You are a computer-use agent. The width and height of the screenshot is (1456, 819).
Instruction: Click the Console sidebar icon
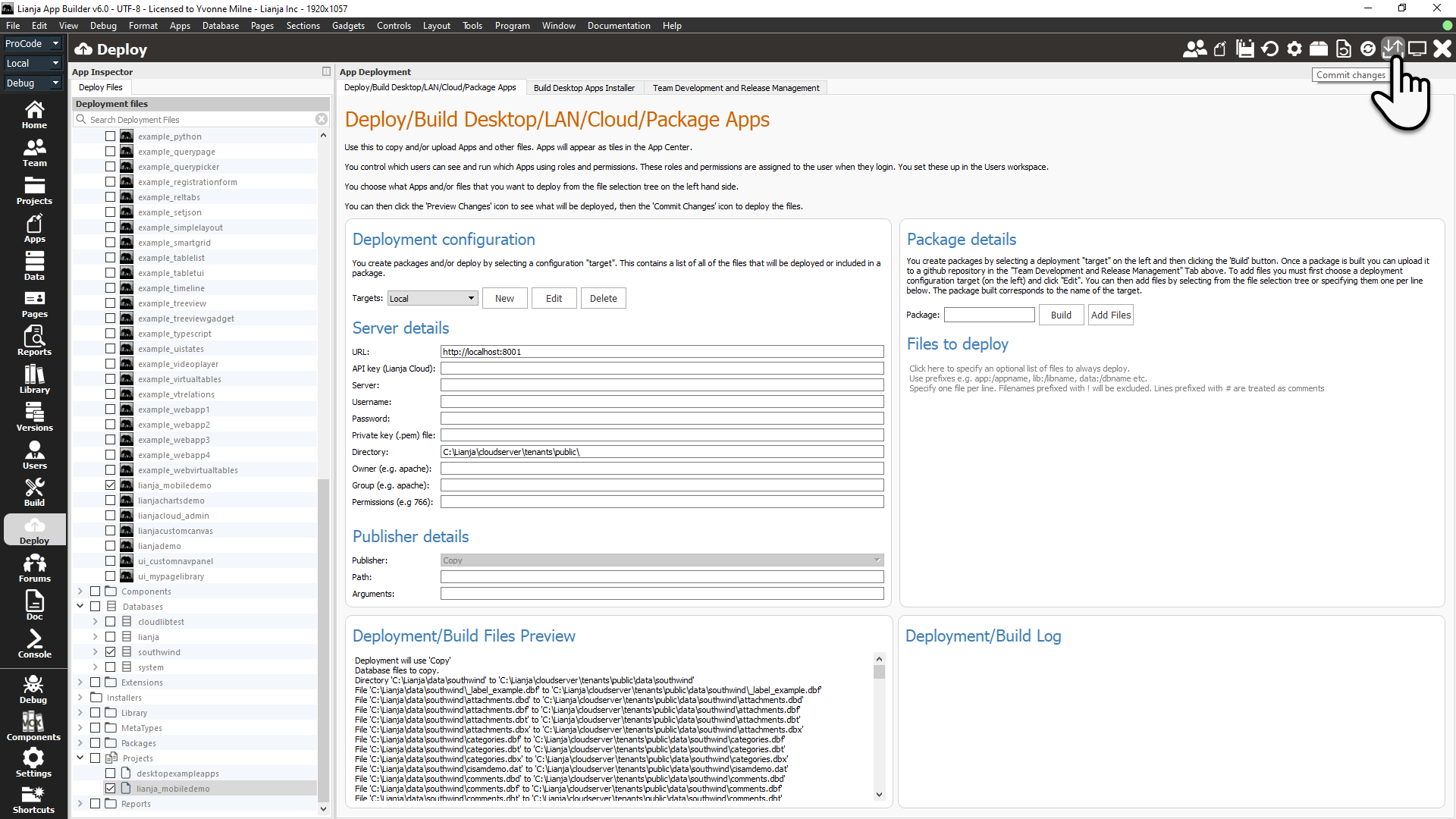pos(34,643)
